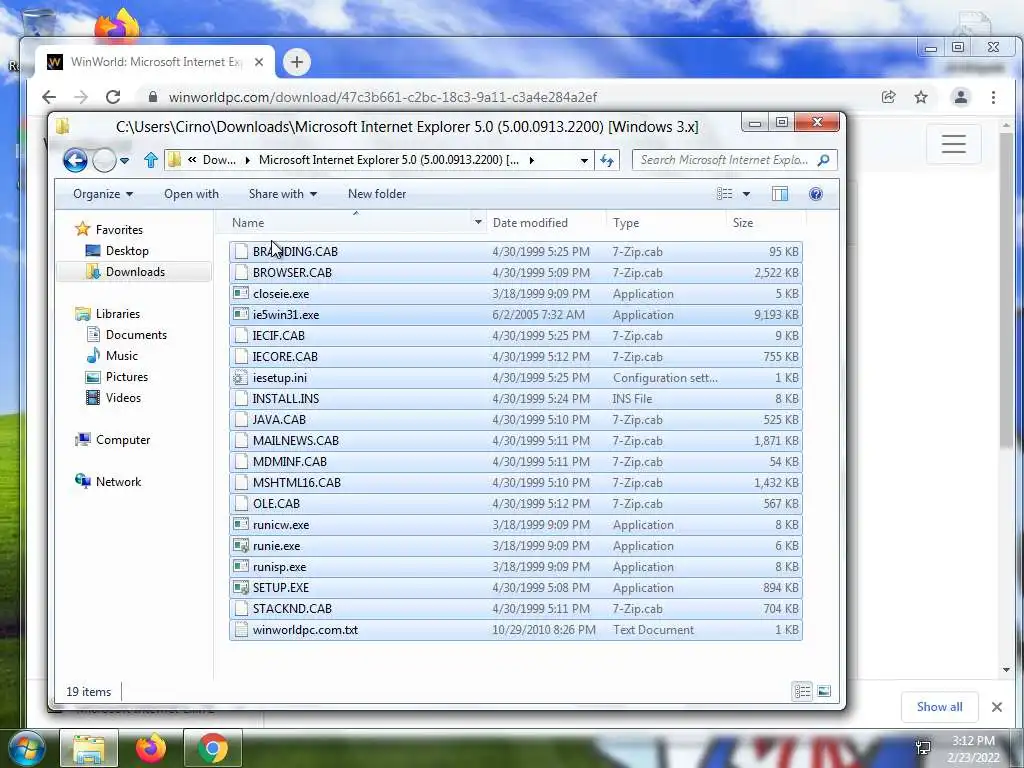
Task: Open the Chrome profile icon
Action: (x=961, y=97)
